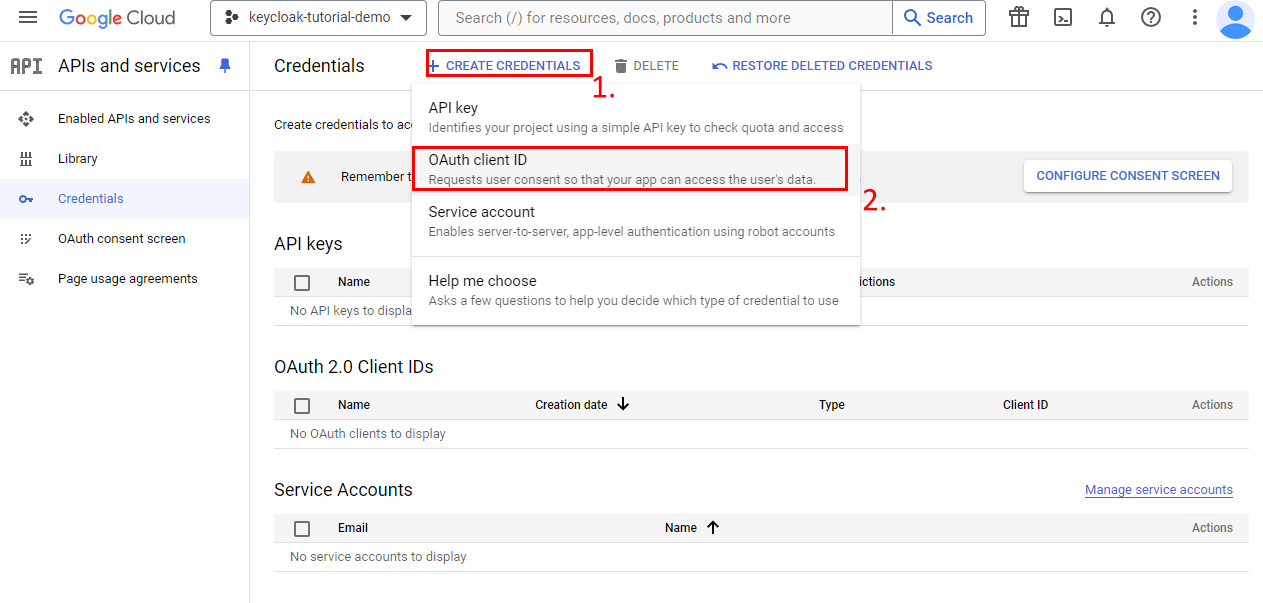Open the gift free trial icon
This screenshot has width=1263, height=603.
pyautogui.click(x=1019, y=17)
